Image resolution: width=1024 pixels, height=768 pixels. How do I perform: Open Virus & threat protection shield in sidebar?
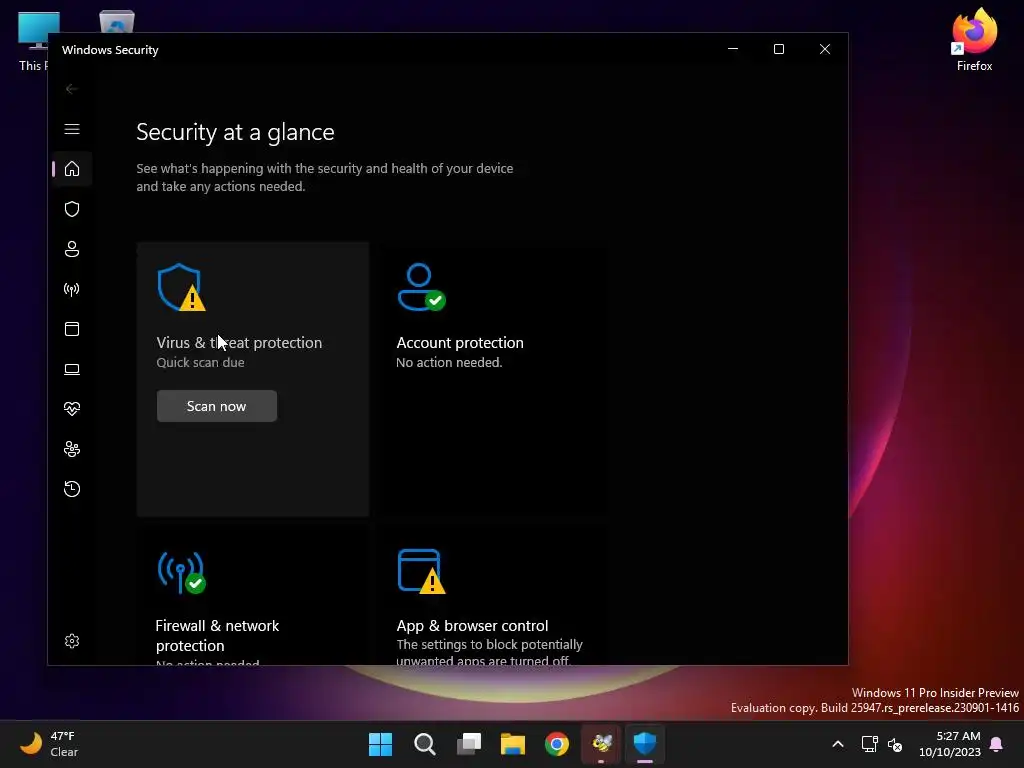pos(72,209)
